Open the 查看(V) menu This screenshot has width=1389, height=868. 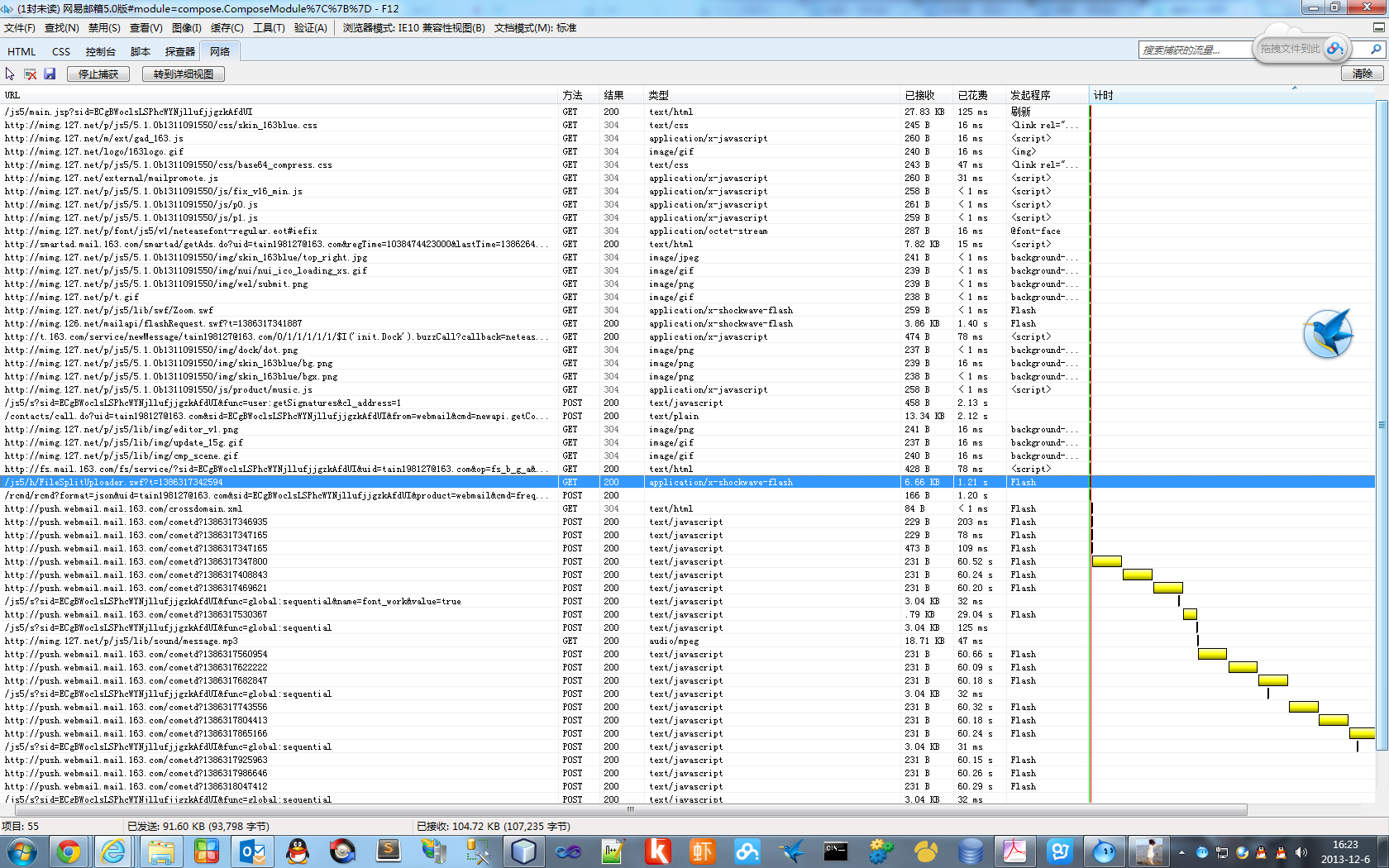[x=146, y=28]
